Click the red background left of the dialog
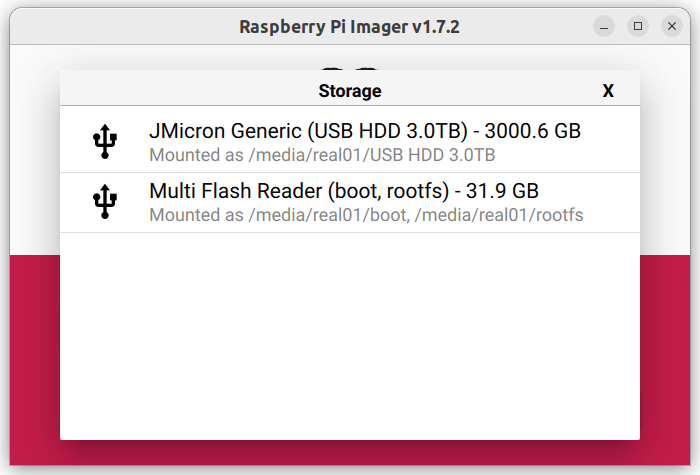 click(x=35, y=360)
